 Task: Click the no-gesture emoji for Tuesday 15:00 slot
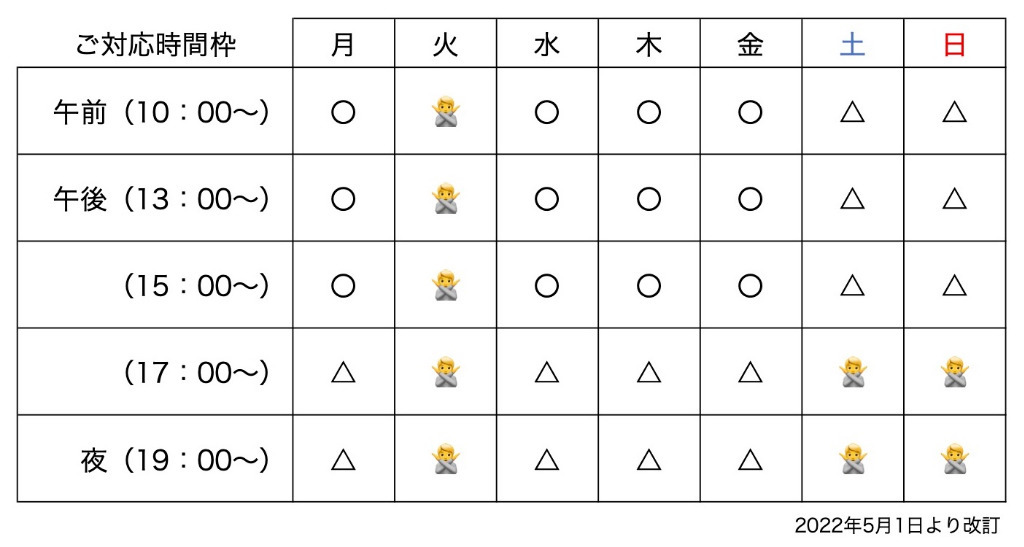445,286
